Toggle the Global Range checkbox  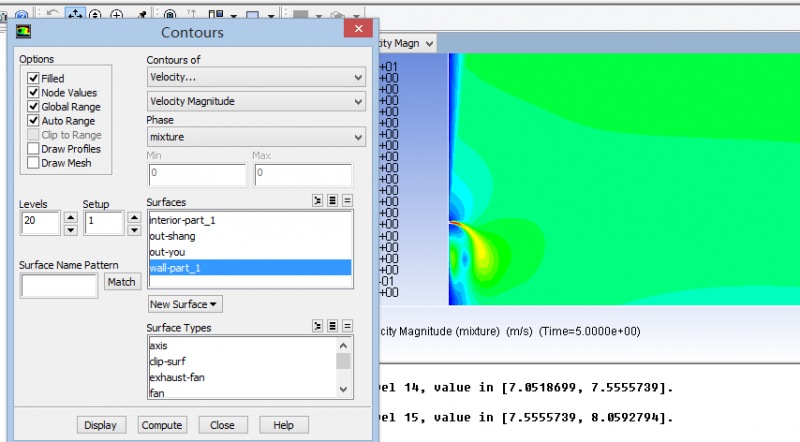point(33,106)
